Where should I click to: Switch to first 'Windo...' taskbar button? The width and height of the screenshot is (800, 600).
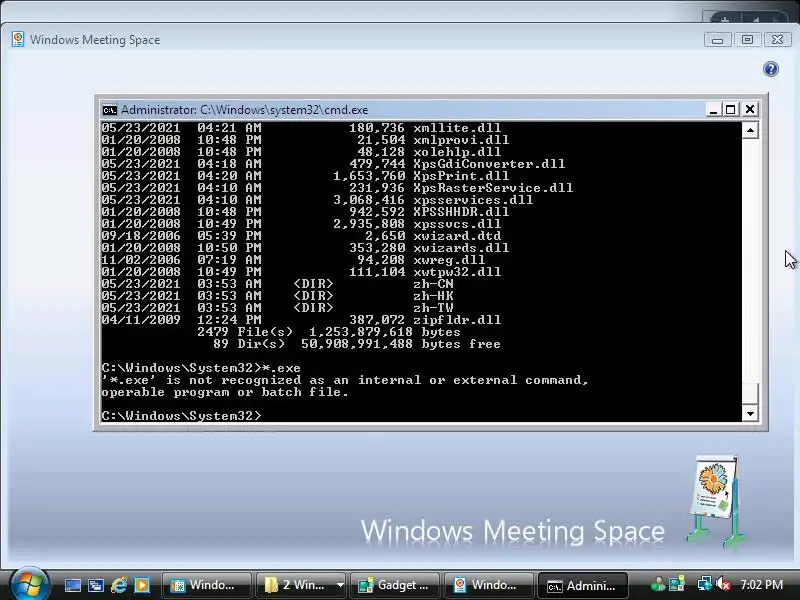[x=207, y=585]
